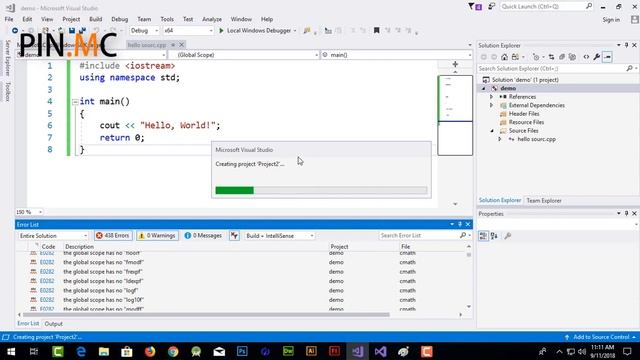Click the Creating project progress bar

321,190
